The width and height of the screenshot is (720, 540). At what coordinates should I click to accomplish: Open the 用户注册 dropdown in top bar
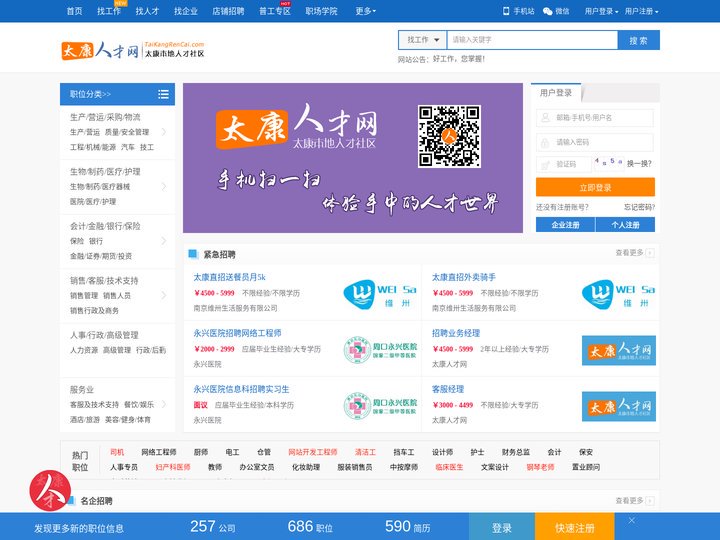tap(641, 11)
